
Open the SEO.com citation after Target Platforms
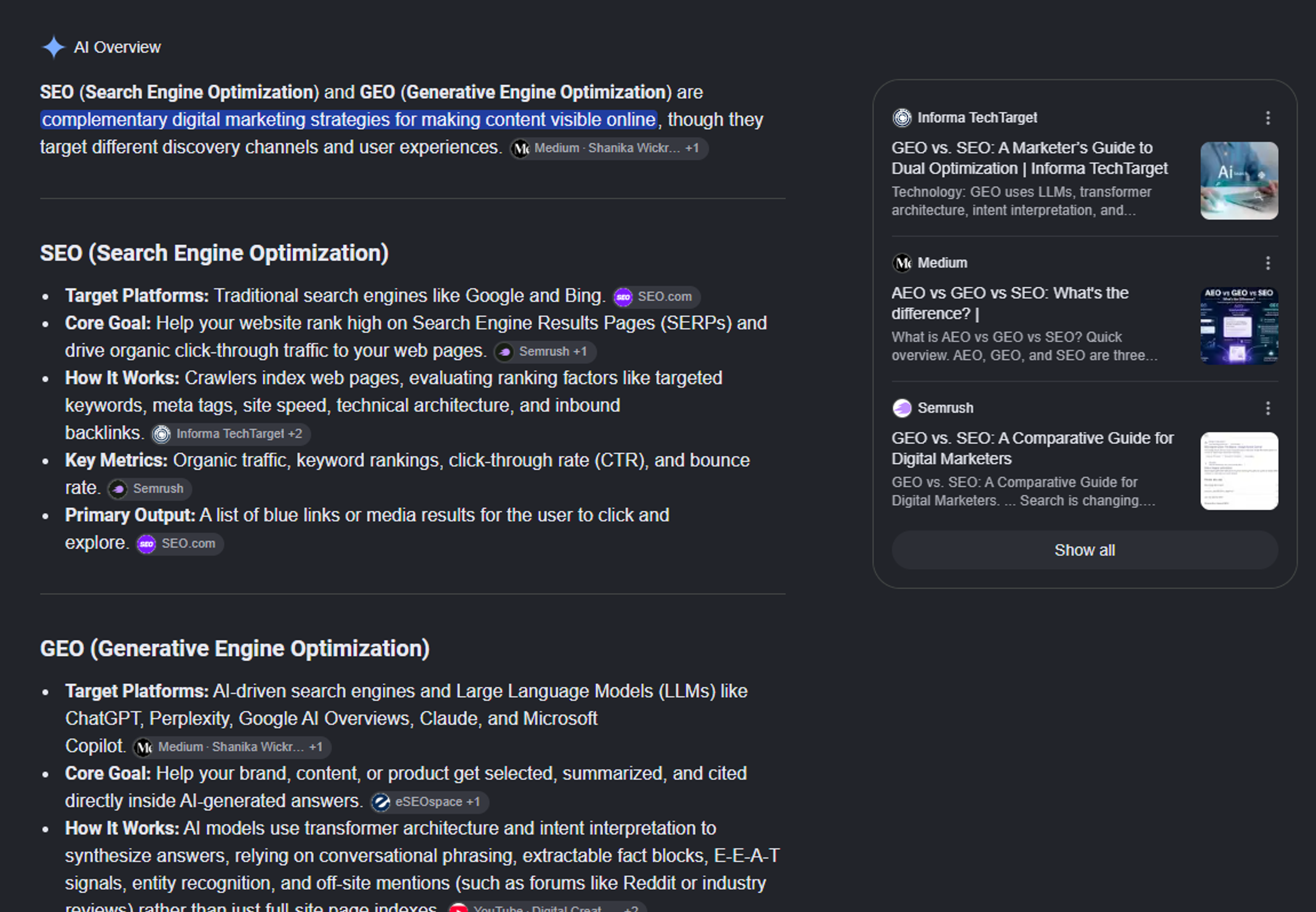coord(656,297)
